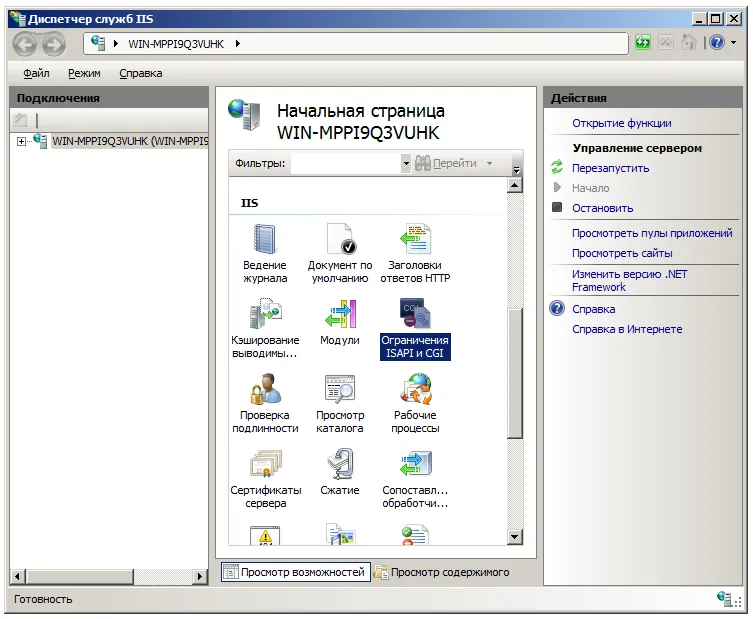Open the Модули feature icon
The width and height of the screenshot is (753, 619).
(340, 314)
